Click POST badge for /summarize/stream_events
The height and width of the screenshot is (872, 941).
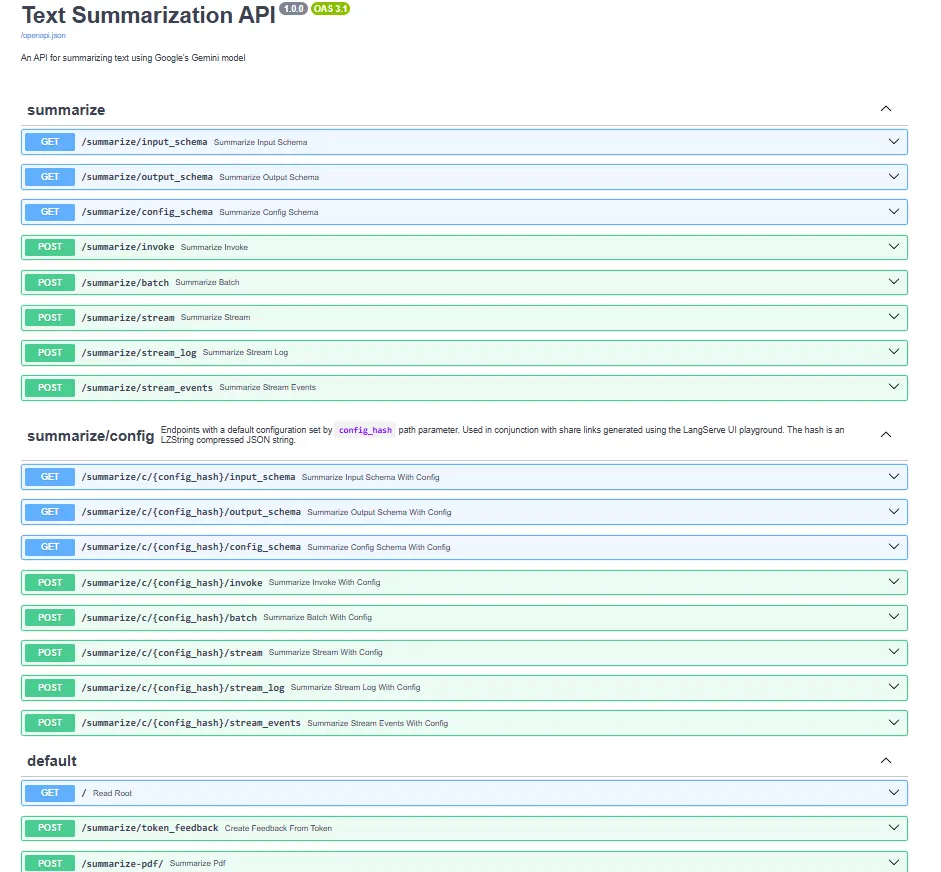[x=50, y=387]
